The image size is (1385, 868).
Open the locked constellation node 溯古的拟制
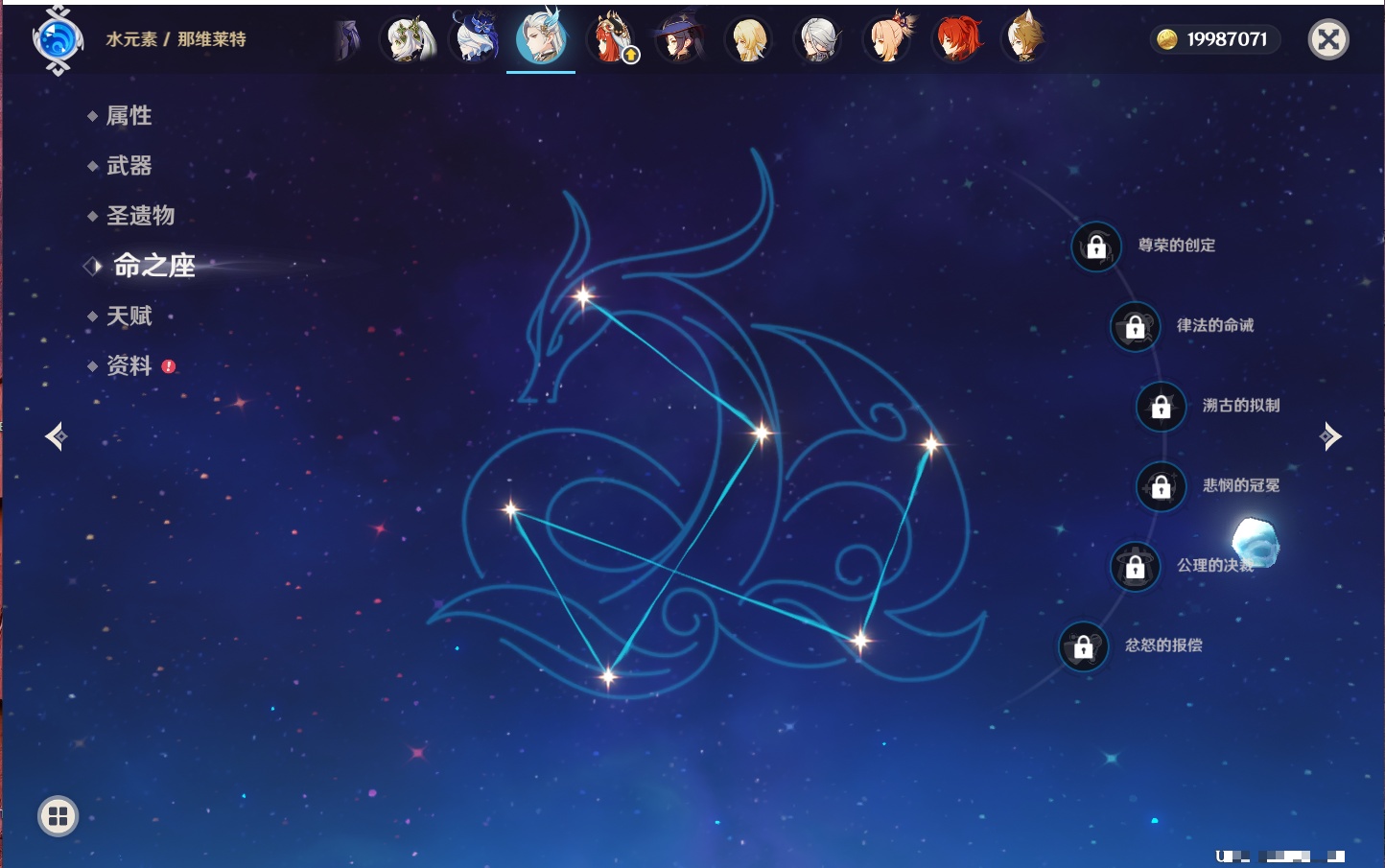pyautogui.click(x=1161, y=406)
